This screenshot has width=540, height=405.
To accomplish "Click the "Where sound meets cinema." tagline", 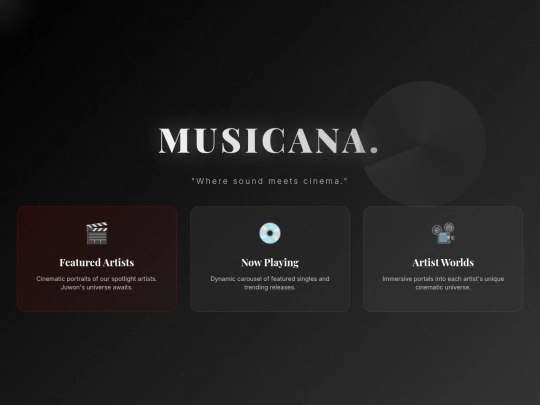I will [270, 181].
